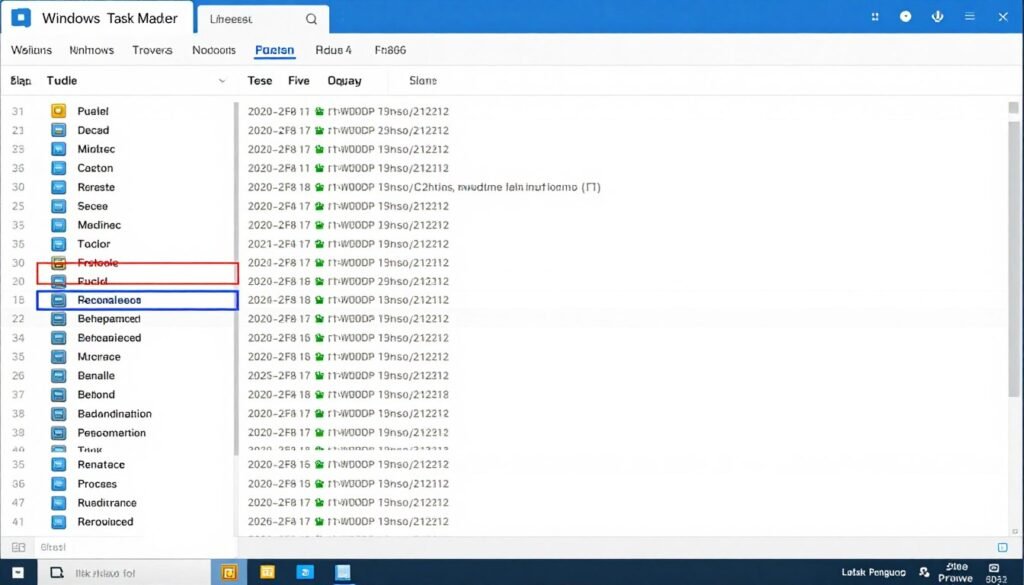Select the Fucid entry highlighted in red
1024x585 pixels.
[x=95, y=281]
